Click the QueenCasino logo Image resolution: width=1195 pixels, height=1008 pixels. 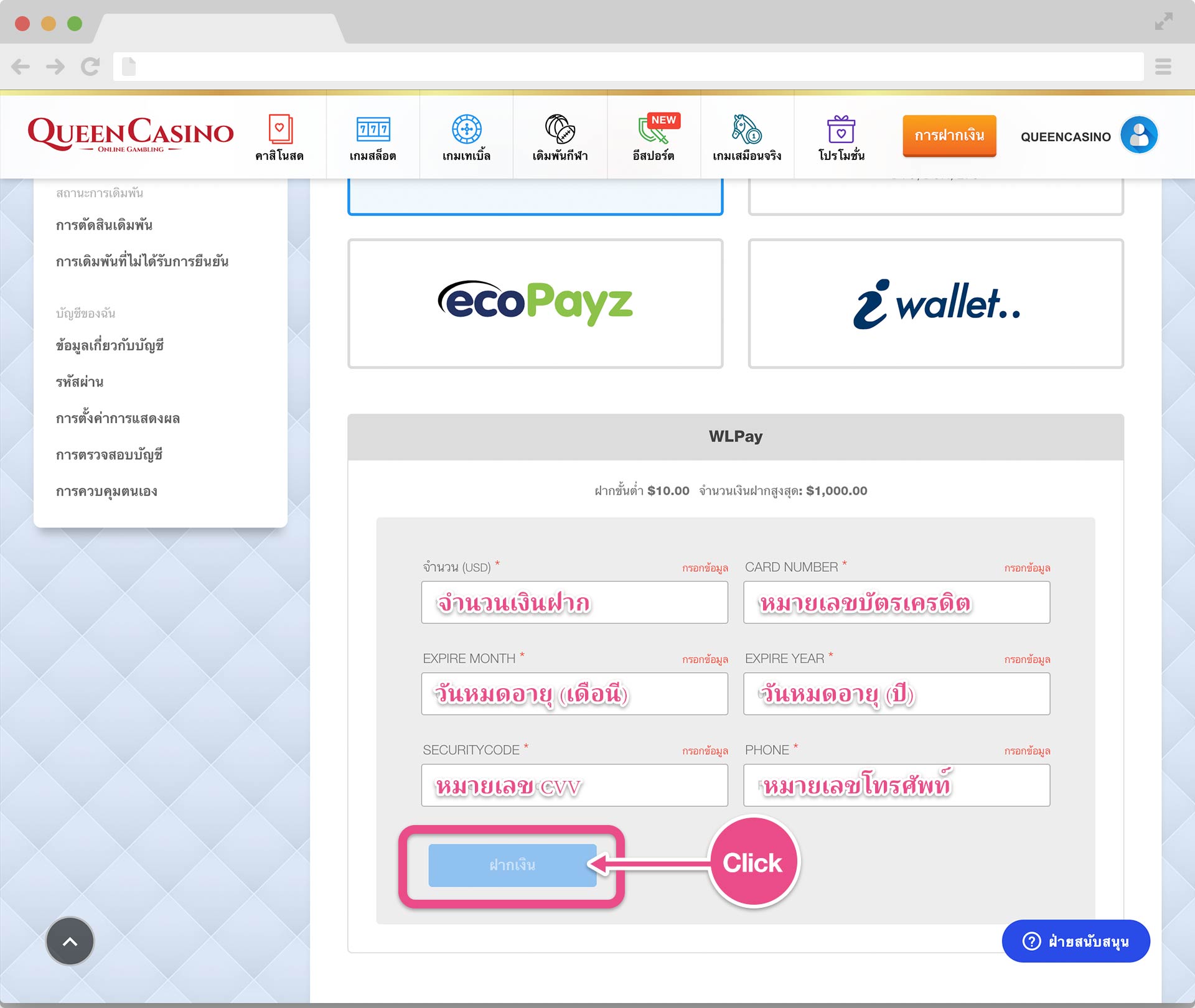(131, 135)
